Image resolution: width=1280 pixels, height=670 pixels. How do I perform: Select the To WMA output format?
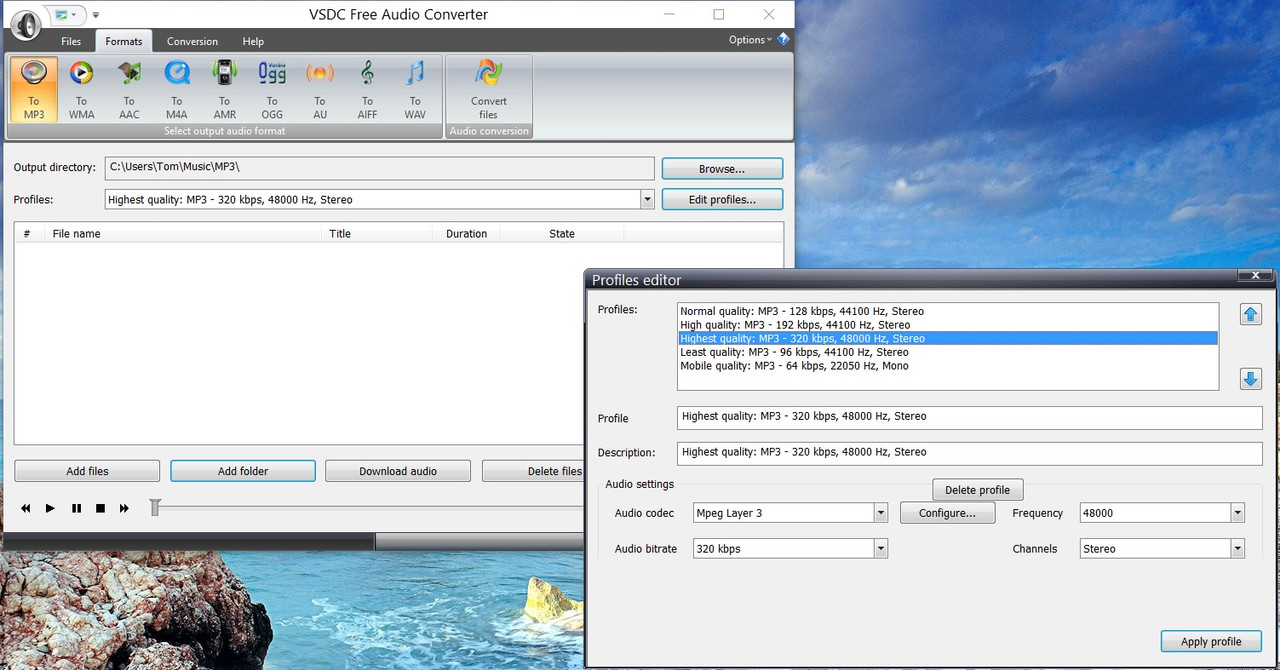coord(81,89)
